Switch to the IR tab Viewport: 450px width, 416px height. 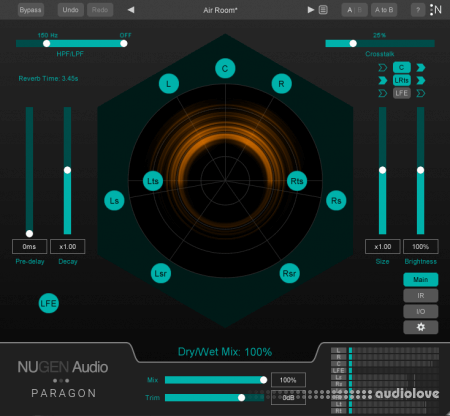(421, 295)
